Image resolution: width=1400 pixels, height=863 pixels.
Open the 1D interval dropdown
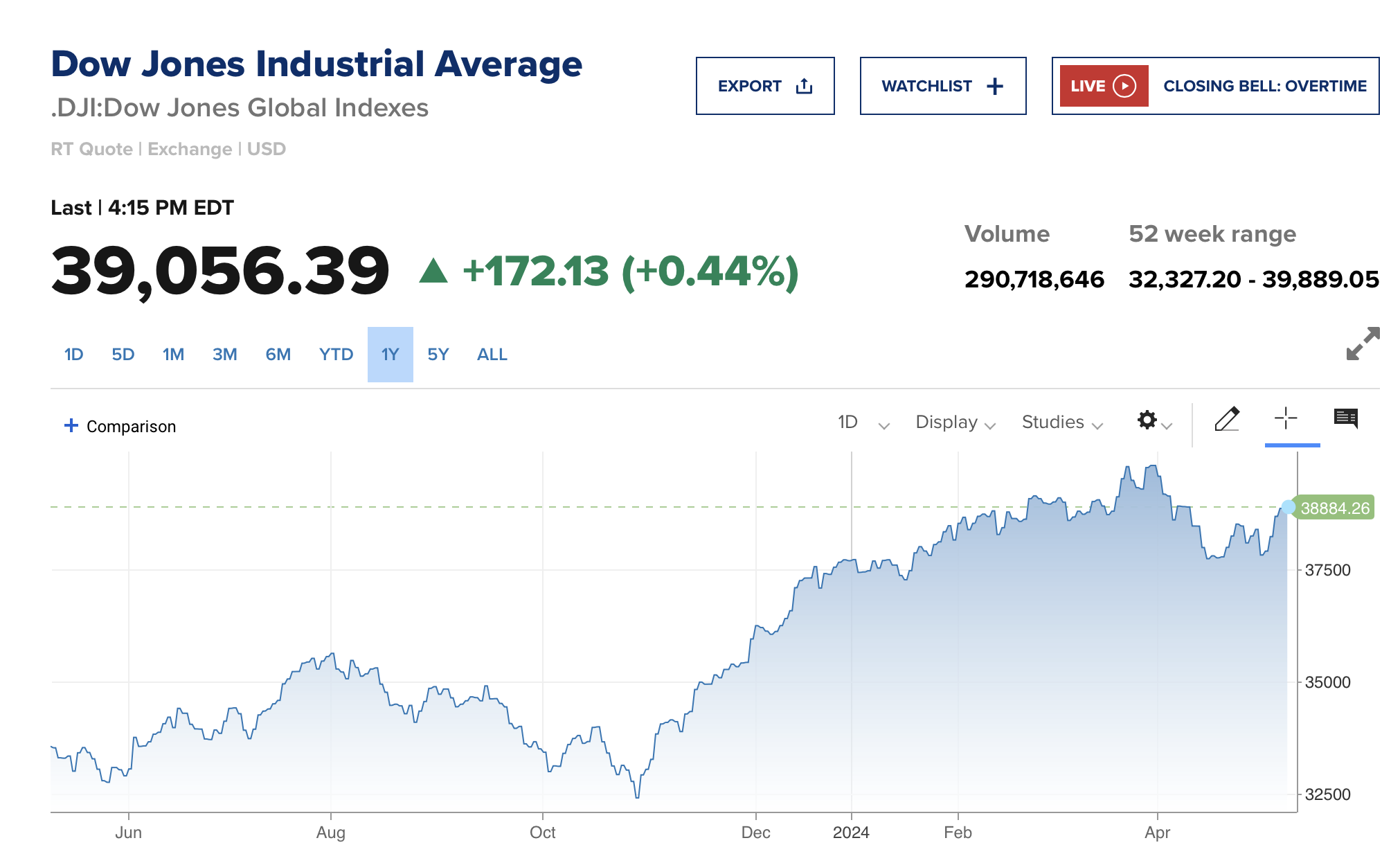coord(863,422)
